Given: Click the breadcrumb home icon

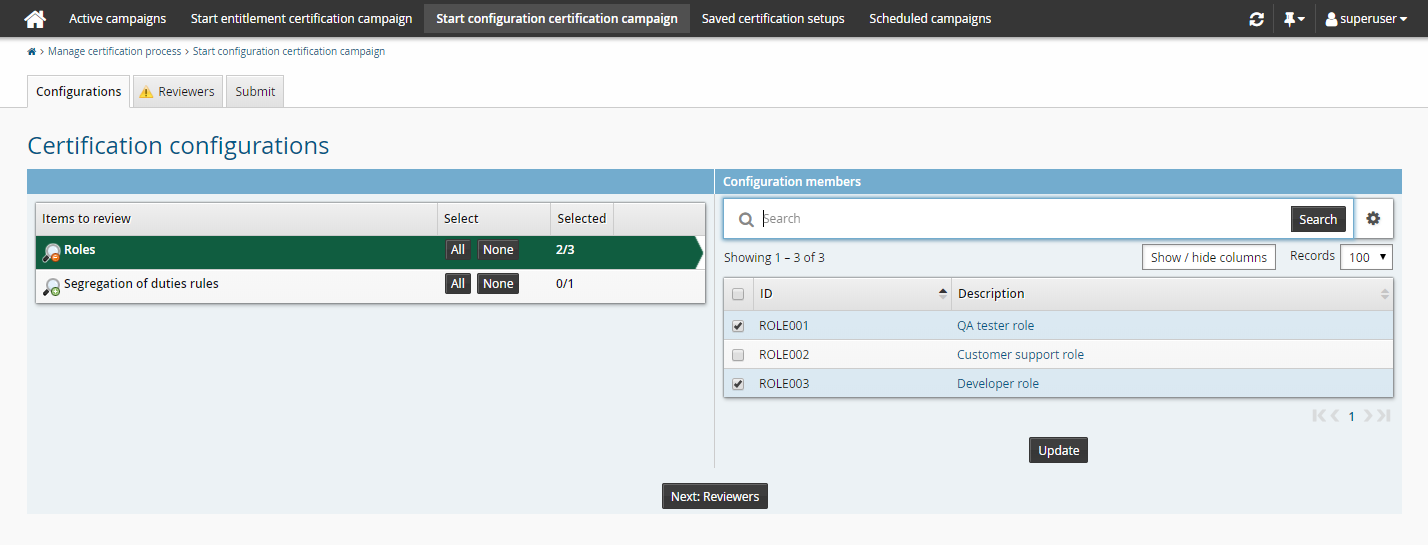Looking at the screenshot, I should (32, 51).
